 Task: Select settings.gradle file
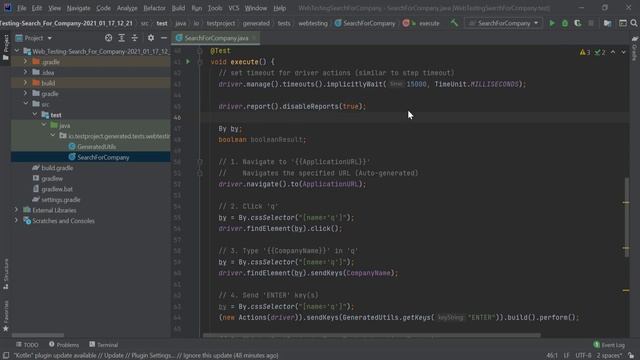pos(60,200)
